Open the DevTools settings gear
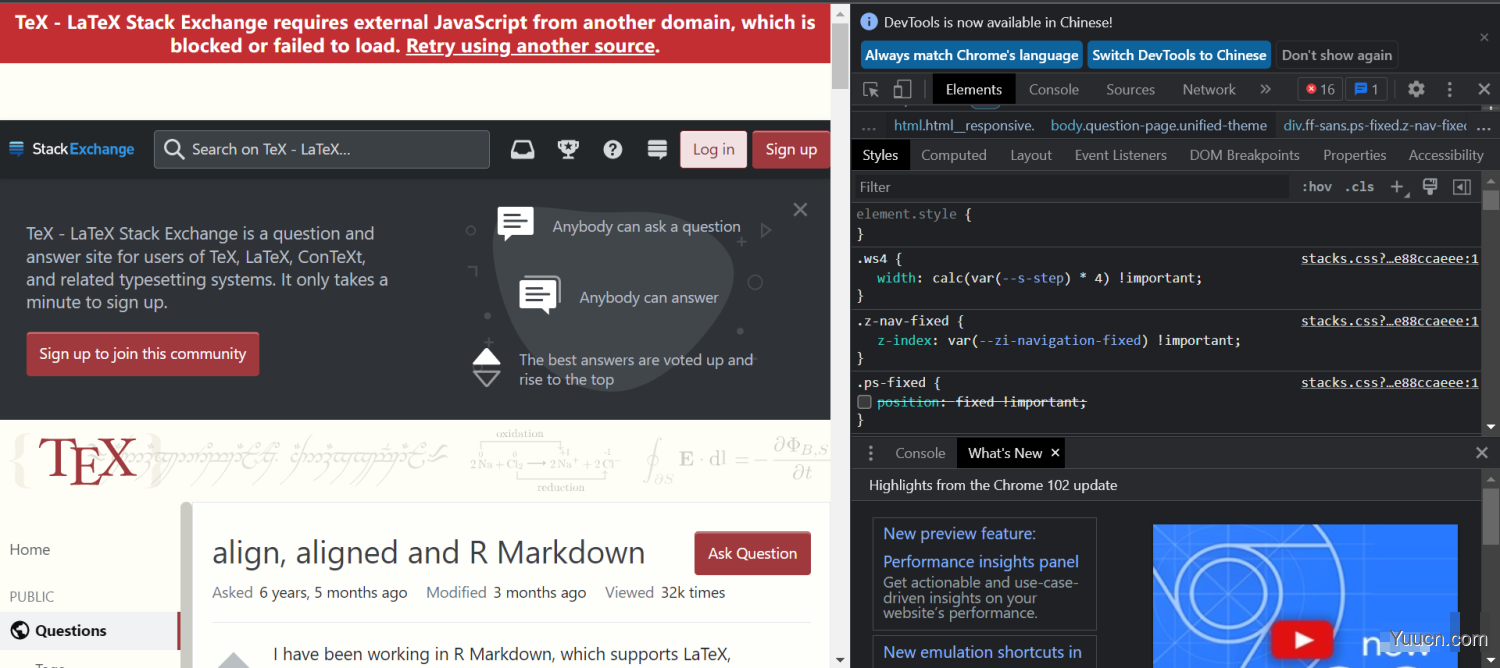 click(x=1416, y=89)
